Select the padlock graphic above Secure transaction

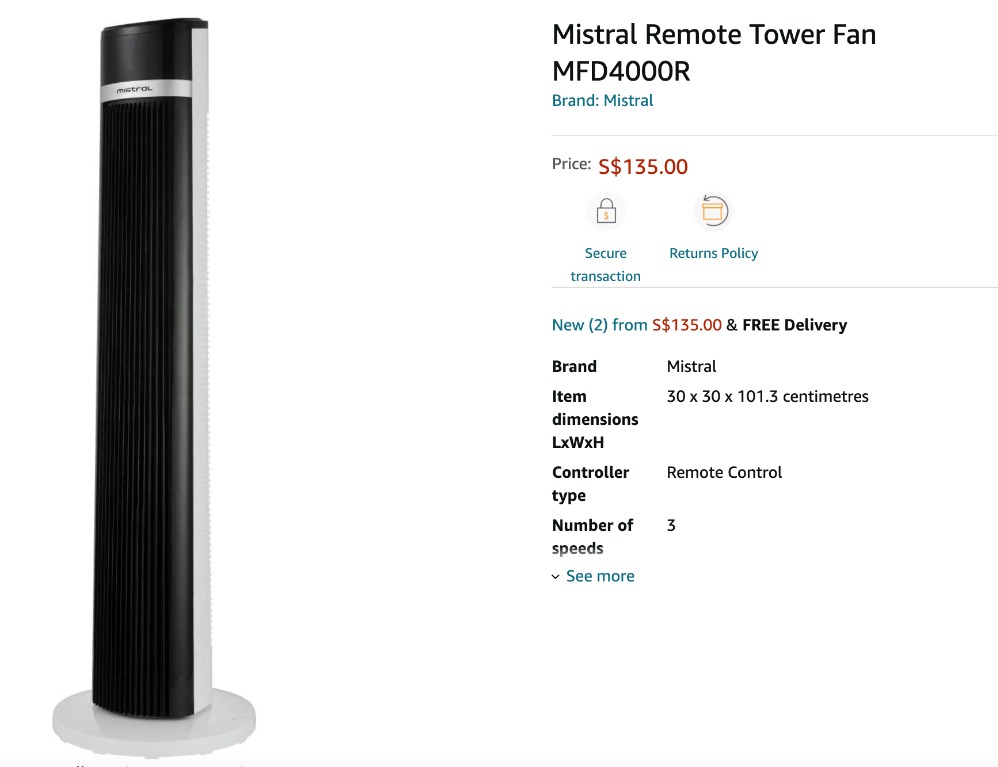(x=606, y=210)
